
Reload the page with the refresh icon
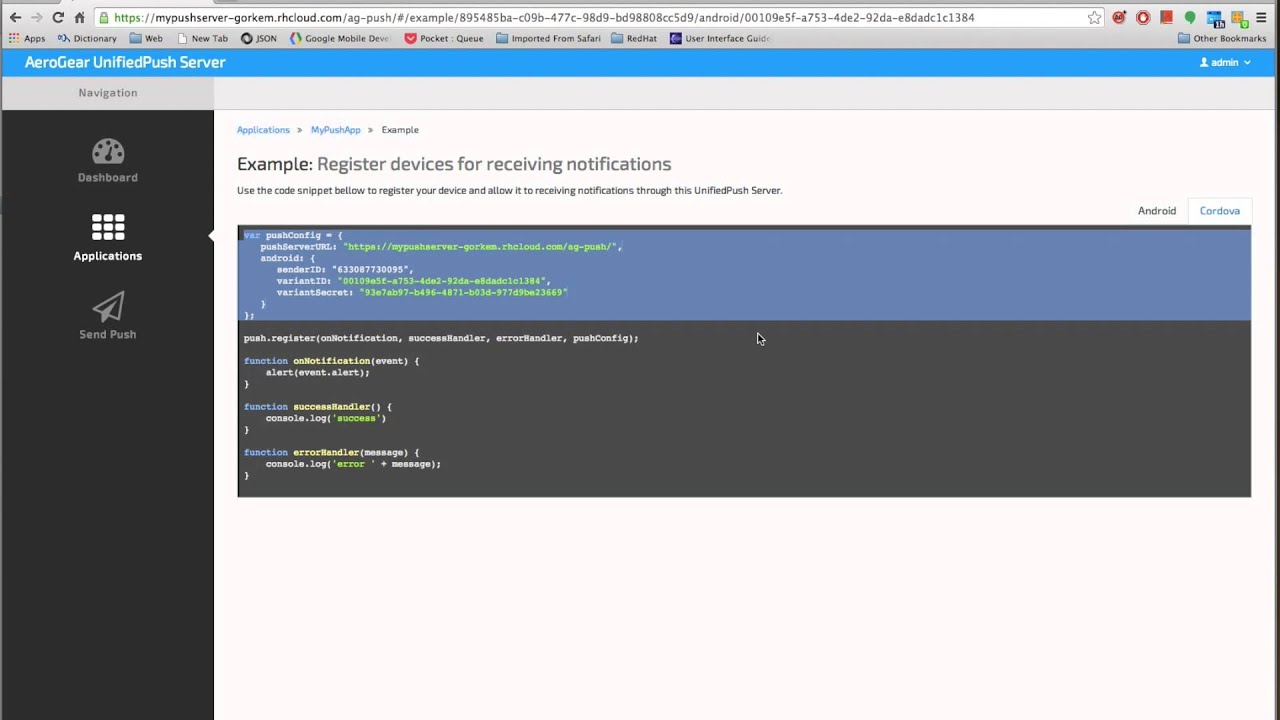pos(58,17)
